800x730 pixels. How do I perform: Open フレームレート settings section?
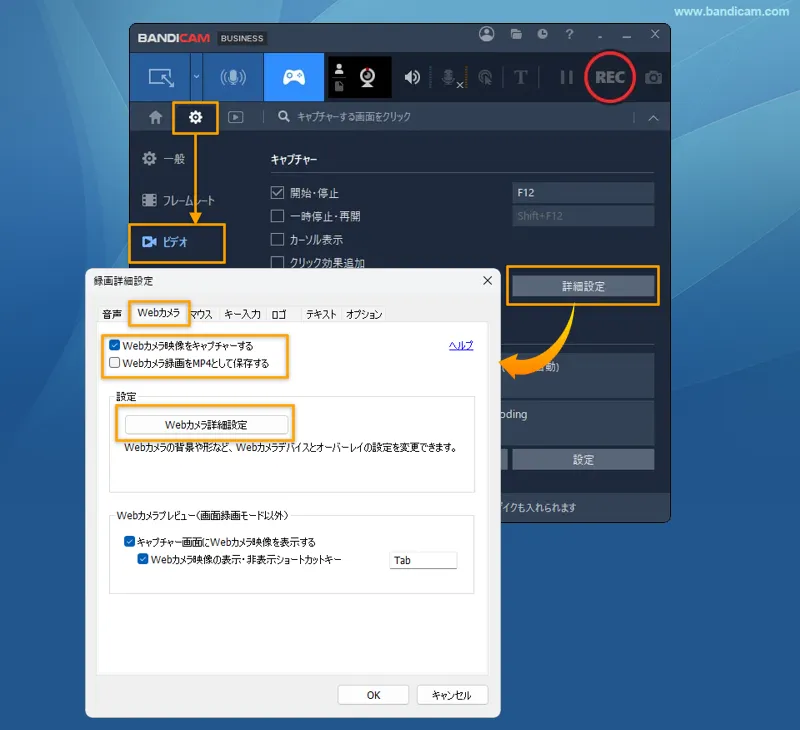pyautogui.click(x=178, y=200)
